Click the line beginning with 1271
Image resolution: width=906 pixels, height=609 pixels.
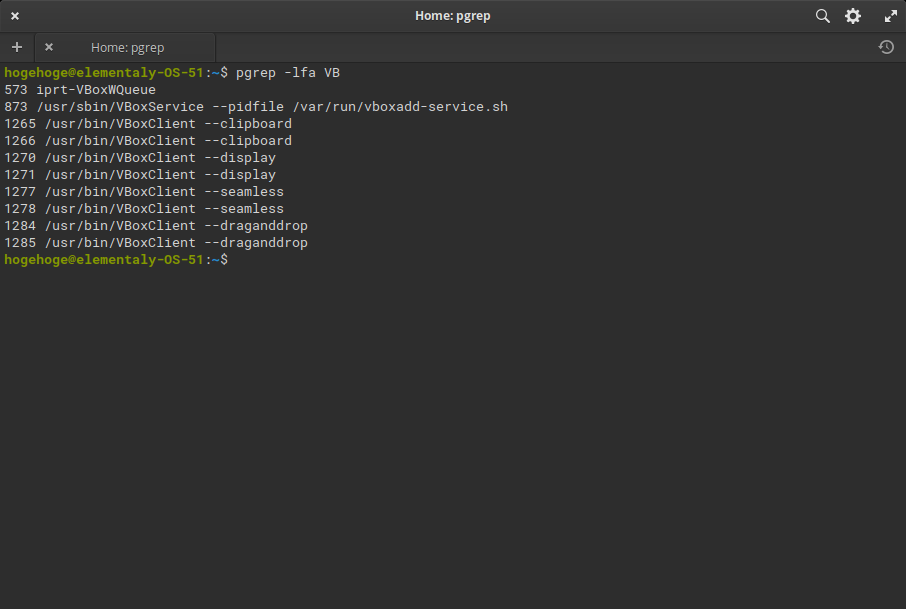point(140,174)
